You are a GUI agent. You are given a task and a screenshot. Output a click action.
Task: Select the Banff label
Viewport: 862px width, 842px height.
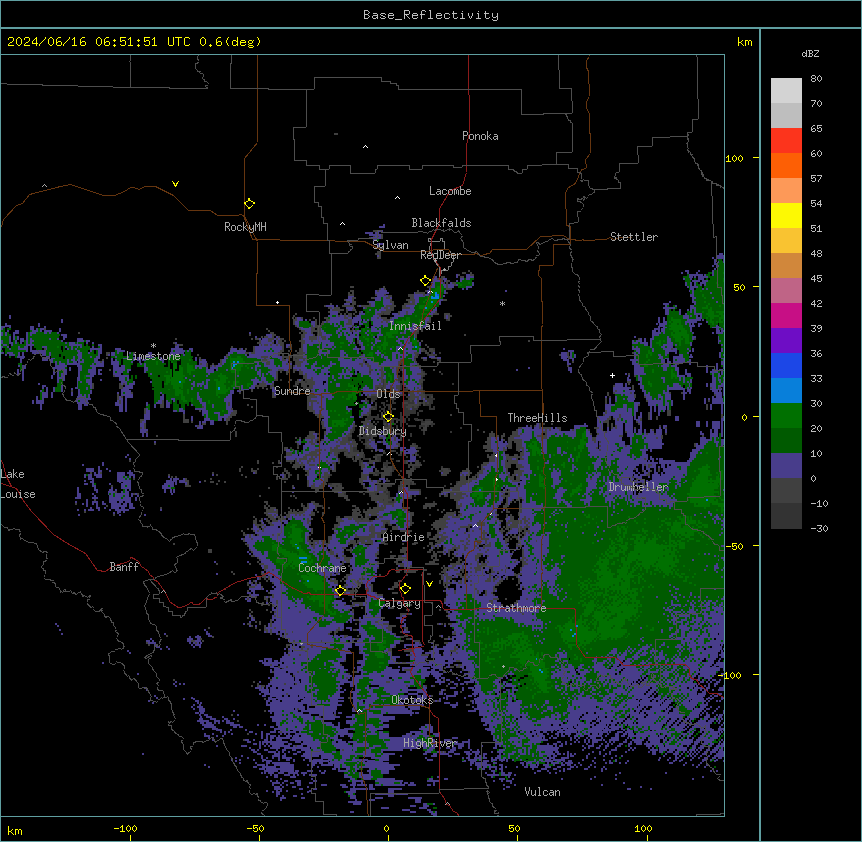[124, 567]
